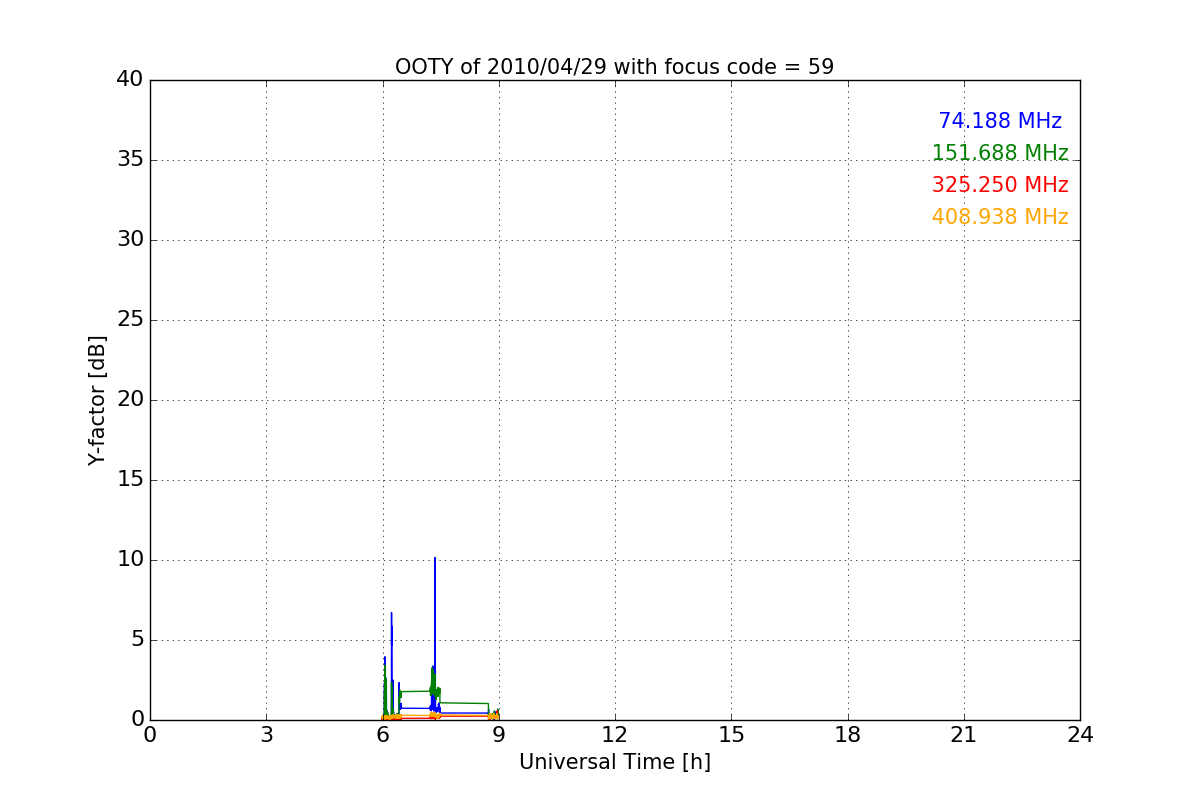Select the blue '74.188 MHz' legend label

[1000, 121]
